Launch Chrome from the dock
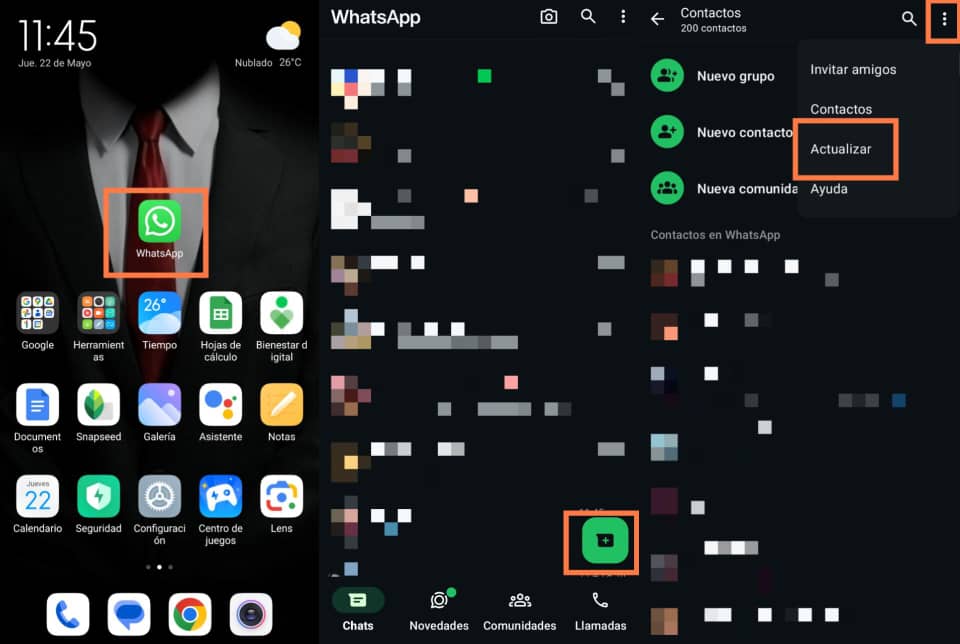960x644 pixels. tap(190, 614)
